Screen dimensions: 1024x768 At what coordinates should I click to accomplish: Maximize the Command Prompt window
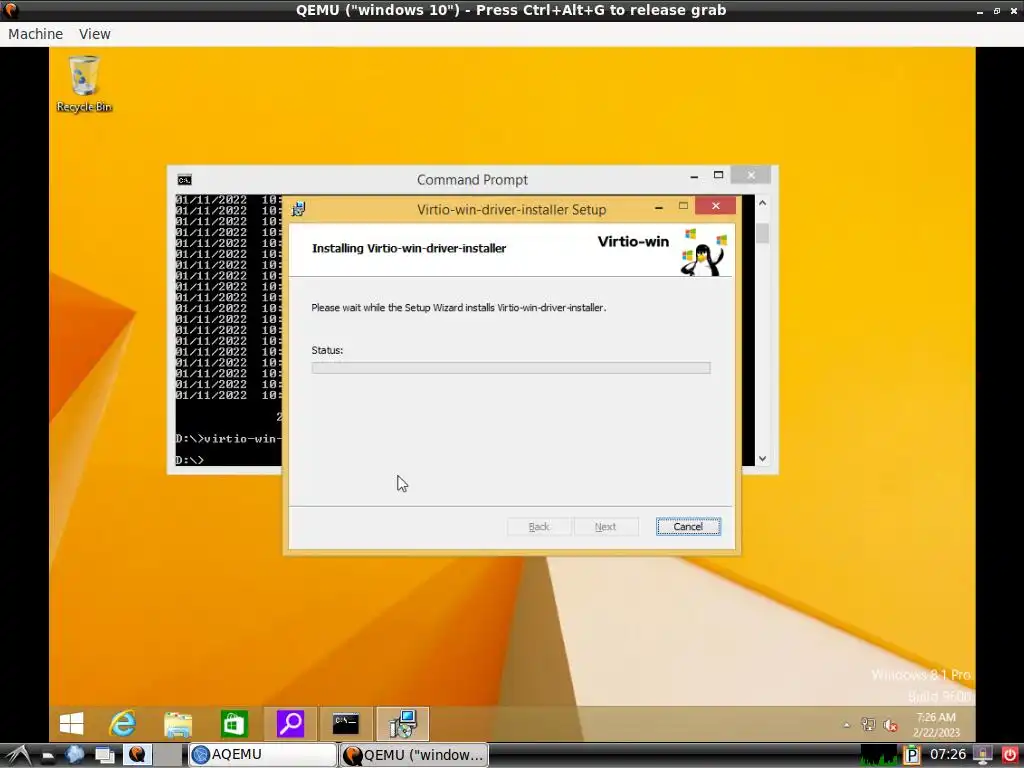(718, 175)
